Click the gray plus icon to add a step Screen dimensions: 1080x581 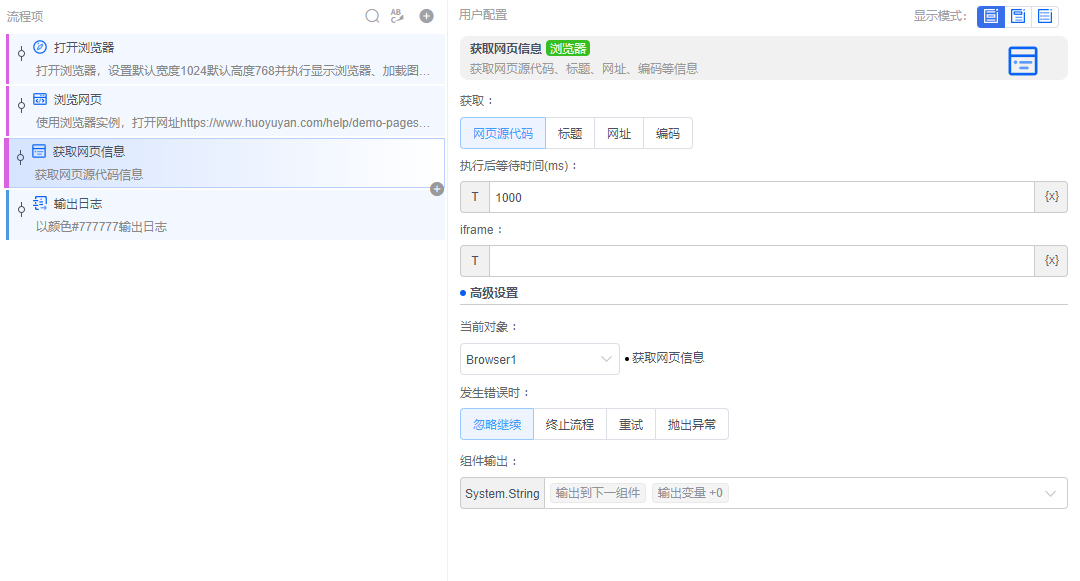[426, 15]
